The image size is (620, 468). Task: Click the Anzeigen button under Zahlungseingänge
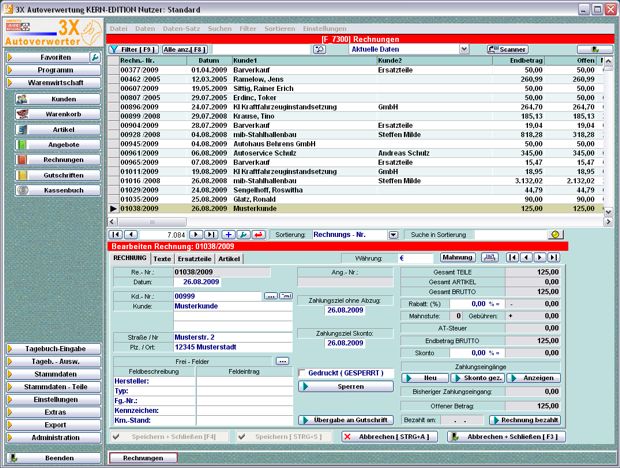(x=533, y=378)
